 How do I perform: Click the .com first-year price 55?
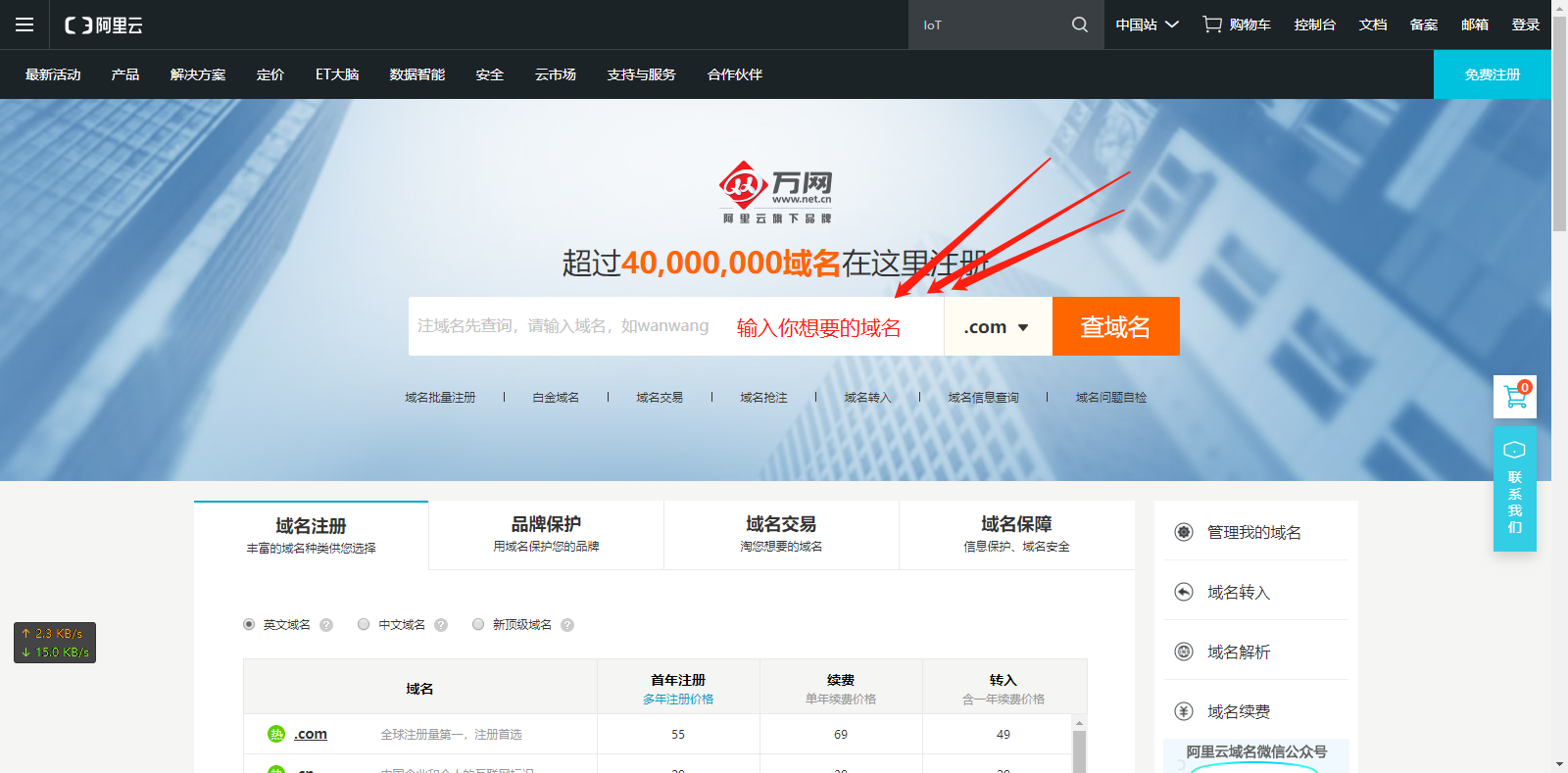[678, 735]
